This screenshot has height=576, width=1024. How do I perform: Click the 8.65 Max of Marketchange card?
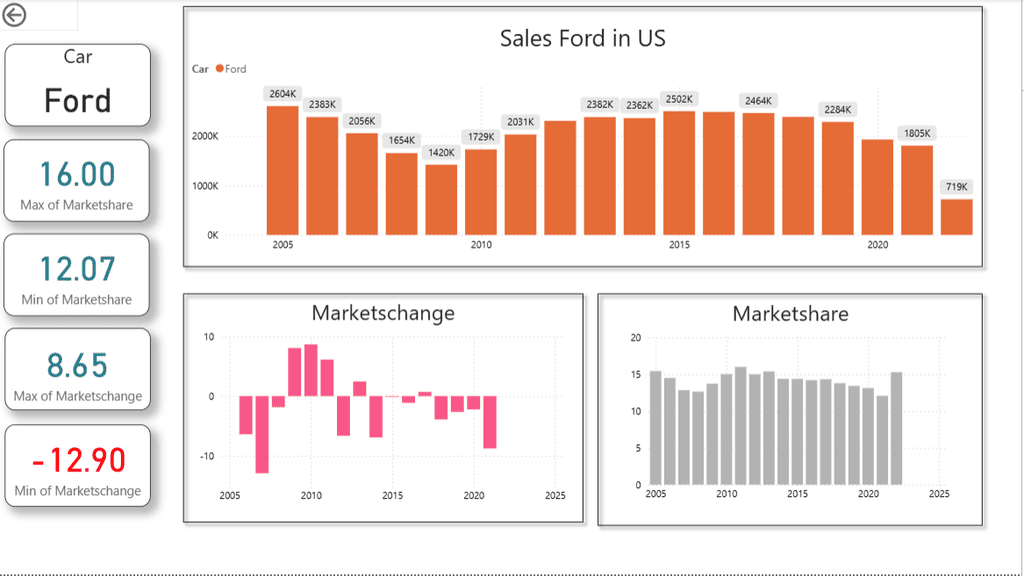point(78,371)
